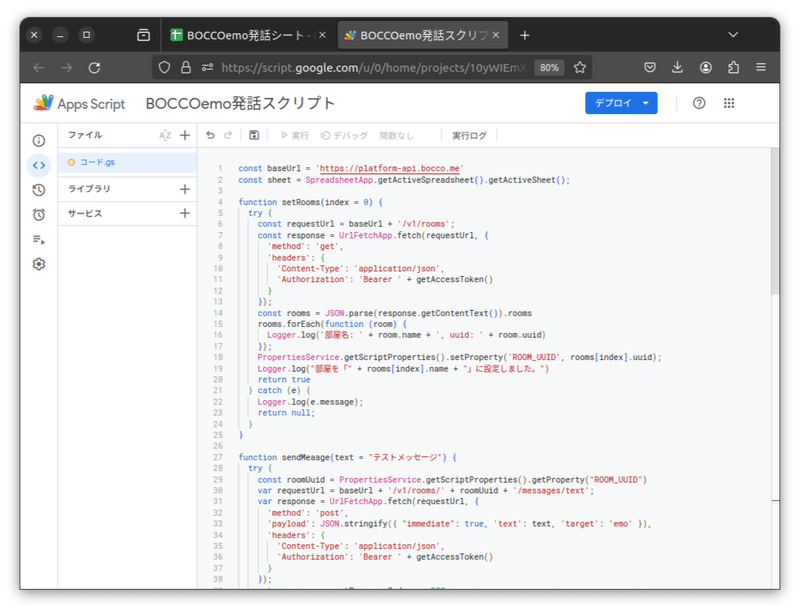
Task: Add a service with plus icon
Action: pyautogui.click(x=185, y=213)
